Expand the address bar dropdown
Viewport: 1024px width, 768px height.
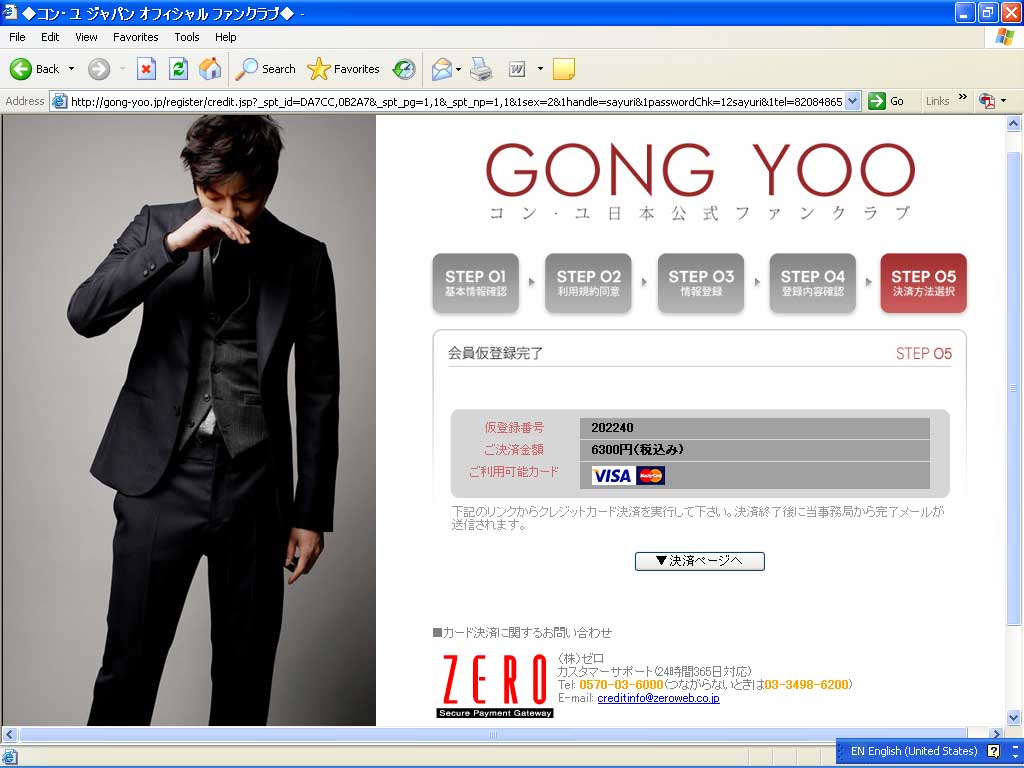pos(852,101)
